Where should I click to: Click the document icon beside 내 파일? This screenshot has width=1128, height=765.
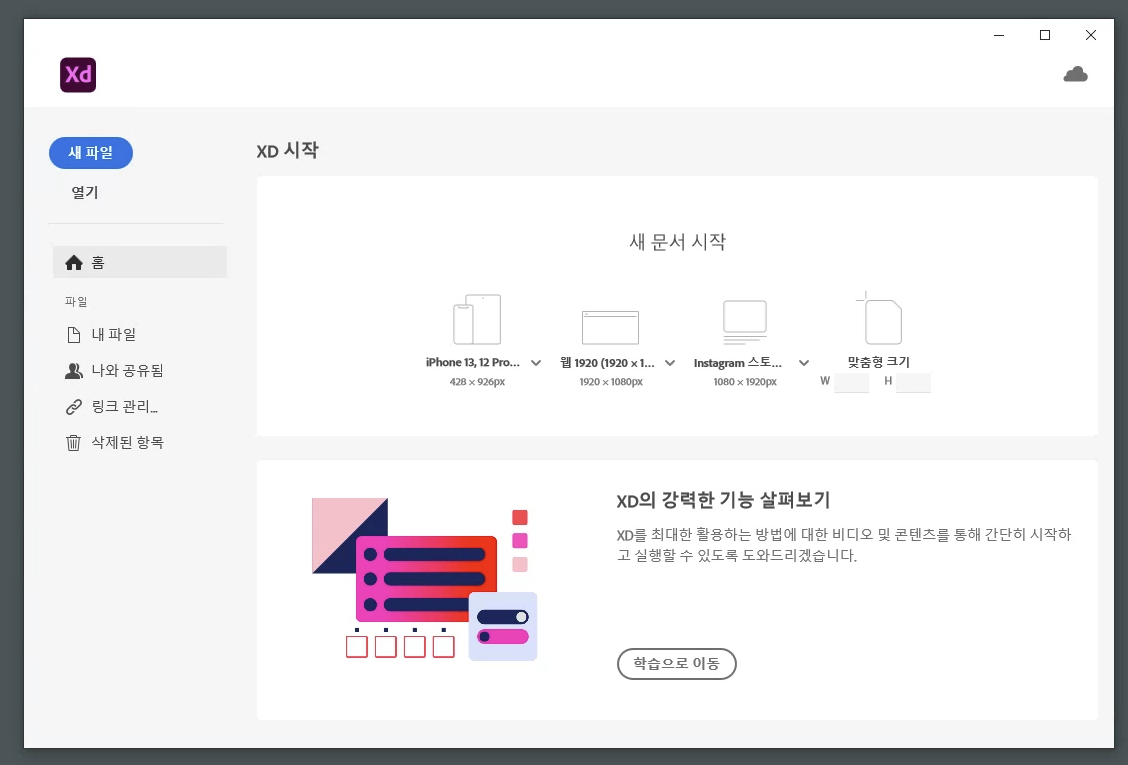coord(73,335)
